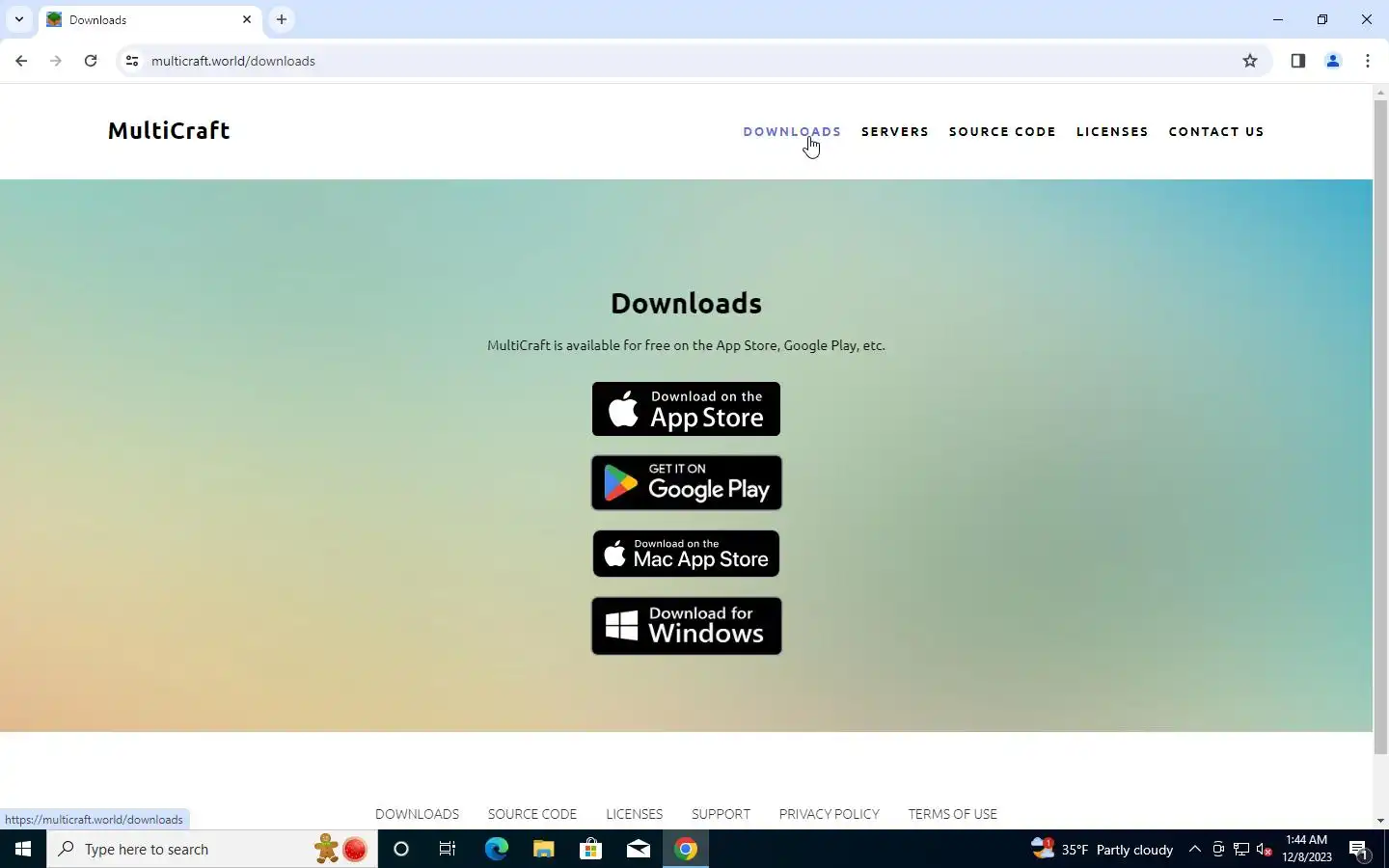Click the network icon in system tray
Viewport: 1389px width, 868px height.
pos(1241,849)
